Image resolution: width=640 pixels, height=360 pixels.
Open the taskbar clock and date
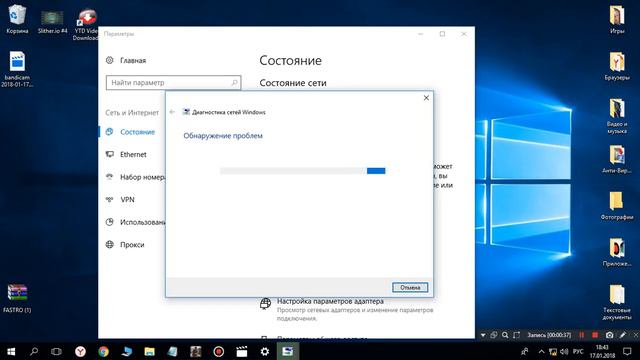point(602,351)
